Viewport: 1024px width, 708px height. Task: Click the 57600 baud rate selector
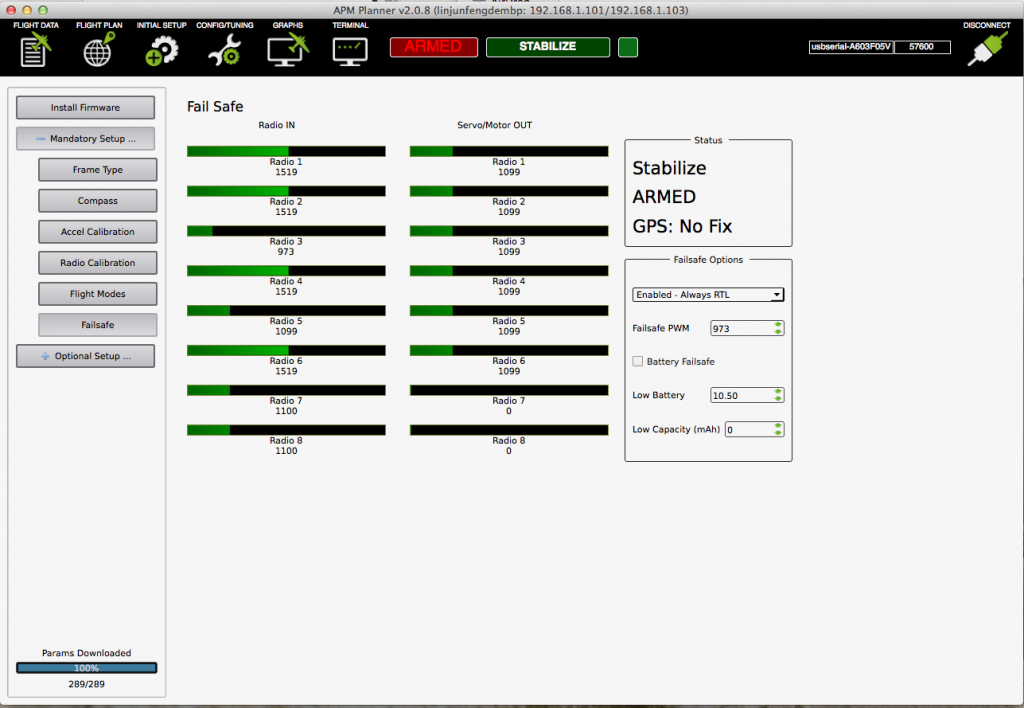tap(921, 47)
